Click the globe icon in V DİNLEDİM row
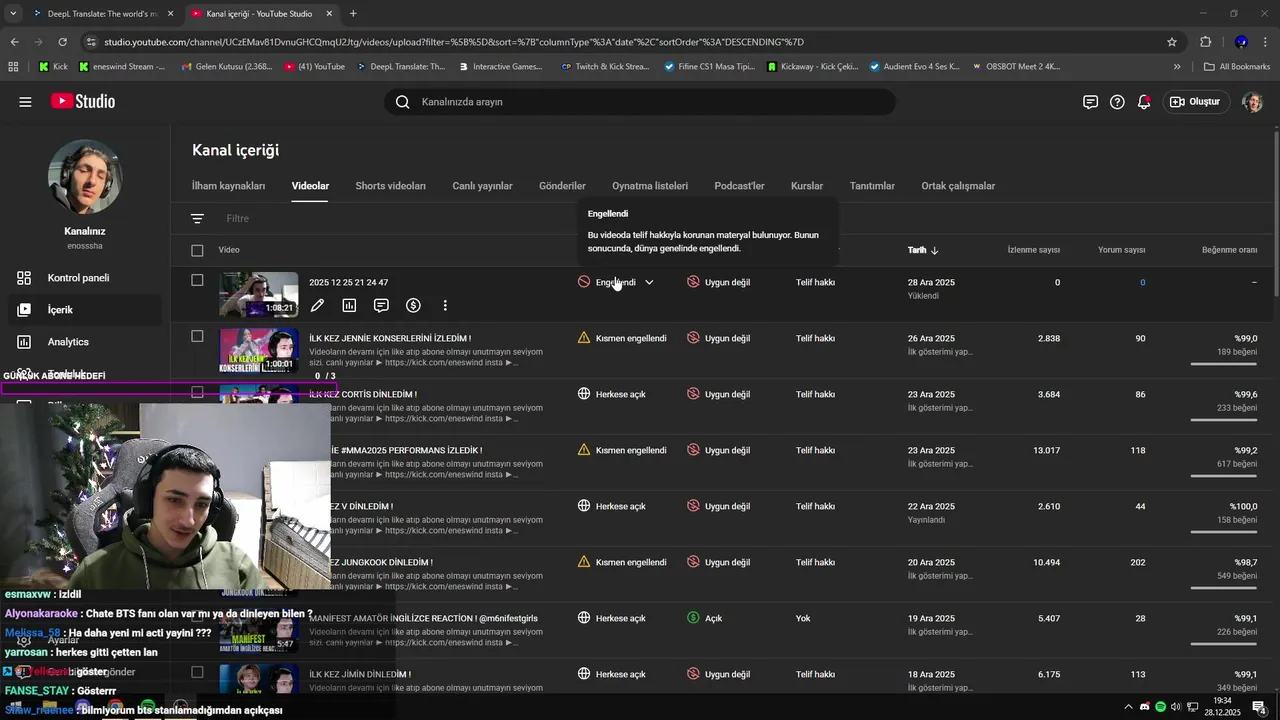This screenshot has height=720, width=1280. pos(584,506)
